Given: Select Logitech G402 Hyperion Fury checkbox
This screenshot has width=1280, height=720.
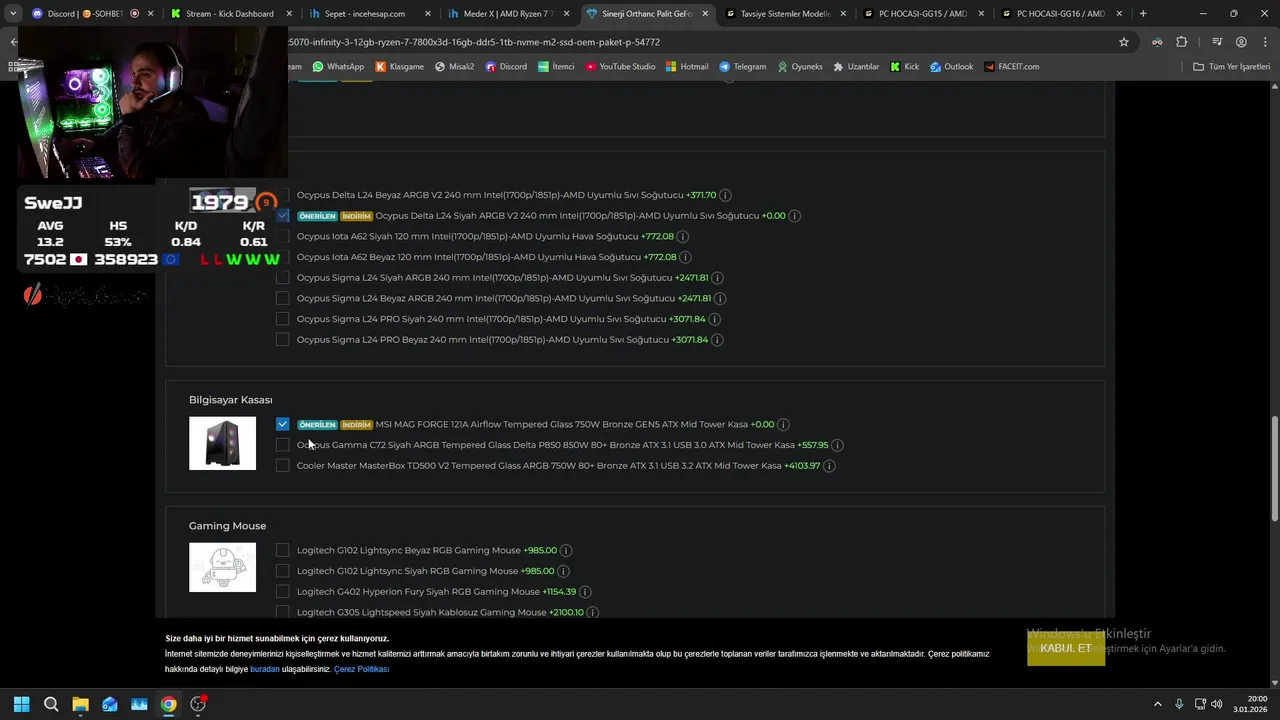Looking at the screenshot, I should click(283, 591).
